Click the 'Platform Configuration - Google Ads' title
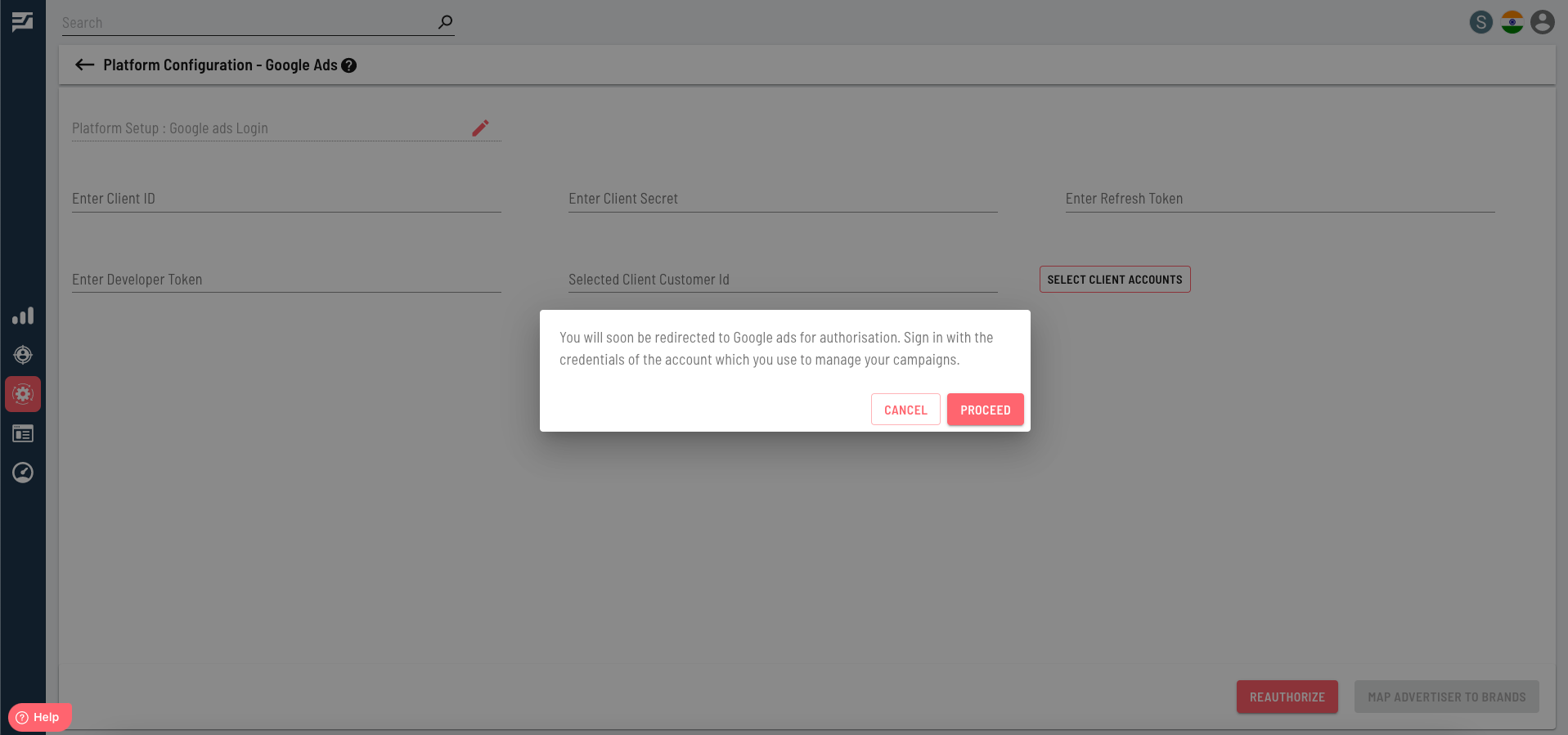 pos(220,65)
